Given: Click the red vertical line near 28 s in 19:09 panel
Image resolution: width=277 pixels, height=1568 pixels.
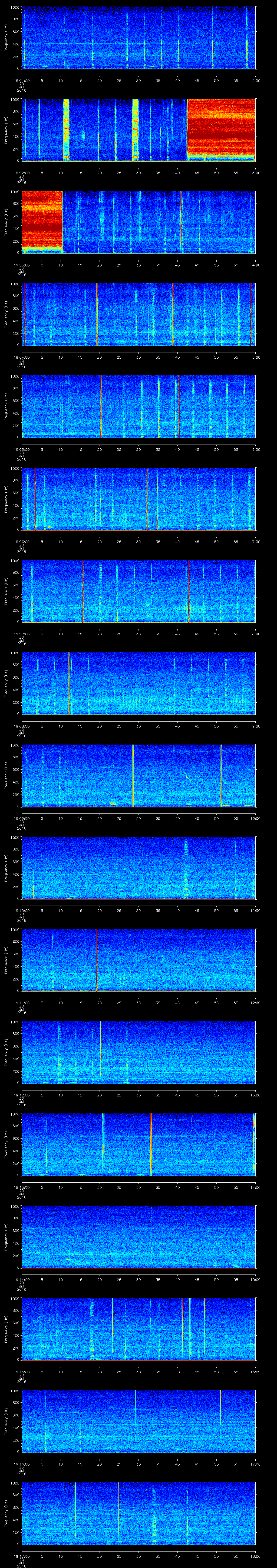Looking at the screenshot, I should pyautogui.click(x=133, y=775).
